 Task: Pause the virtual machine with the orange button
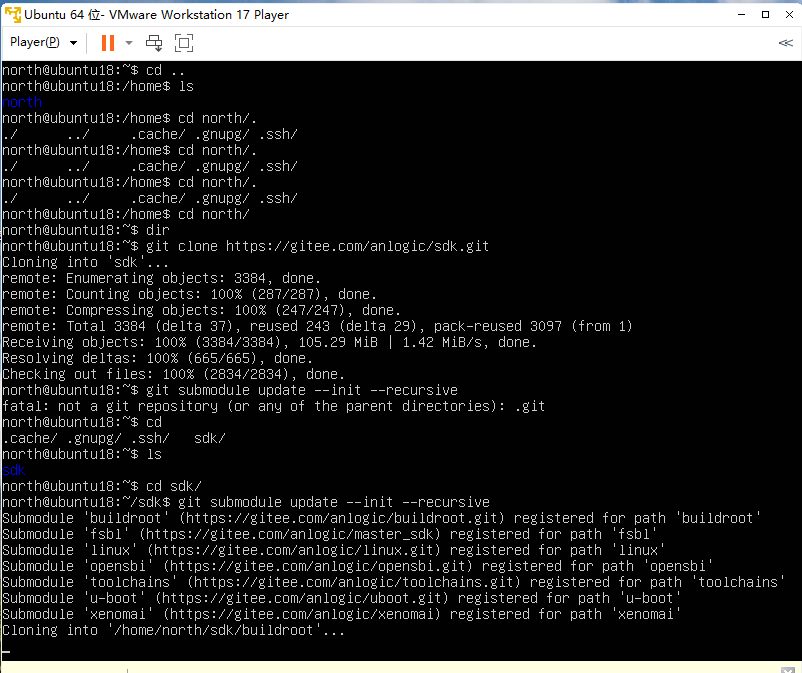[x=108, y=43]
